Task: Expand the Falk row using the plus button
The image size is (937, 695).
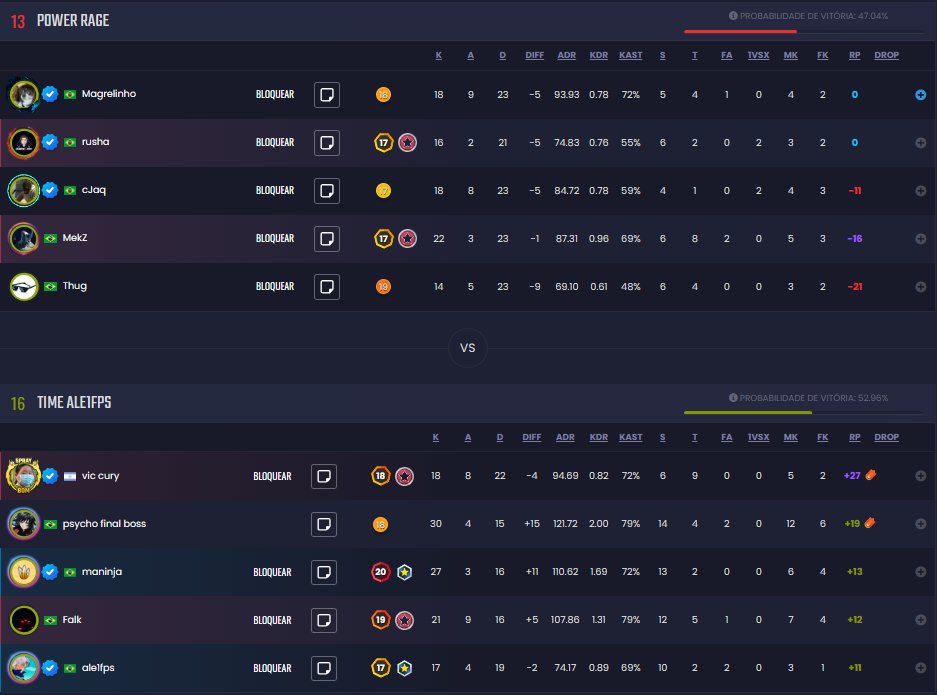Action: coord(920,620)
